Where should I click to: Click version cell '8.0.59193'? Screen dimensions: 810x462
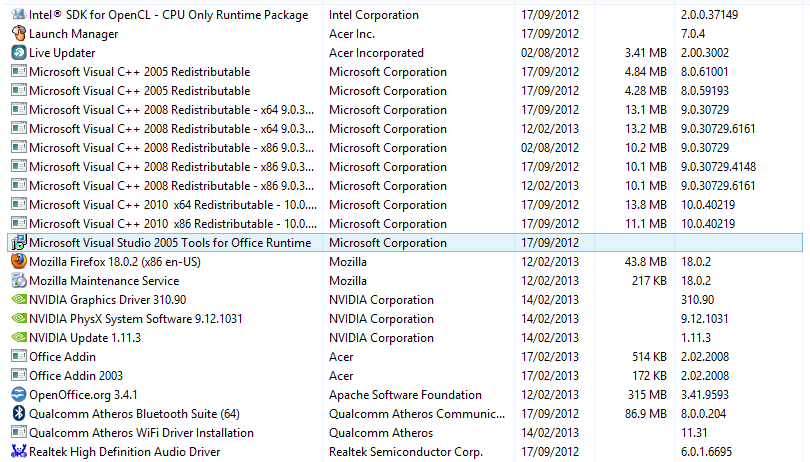click(705, 91)
